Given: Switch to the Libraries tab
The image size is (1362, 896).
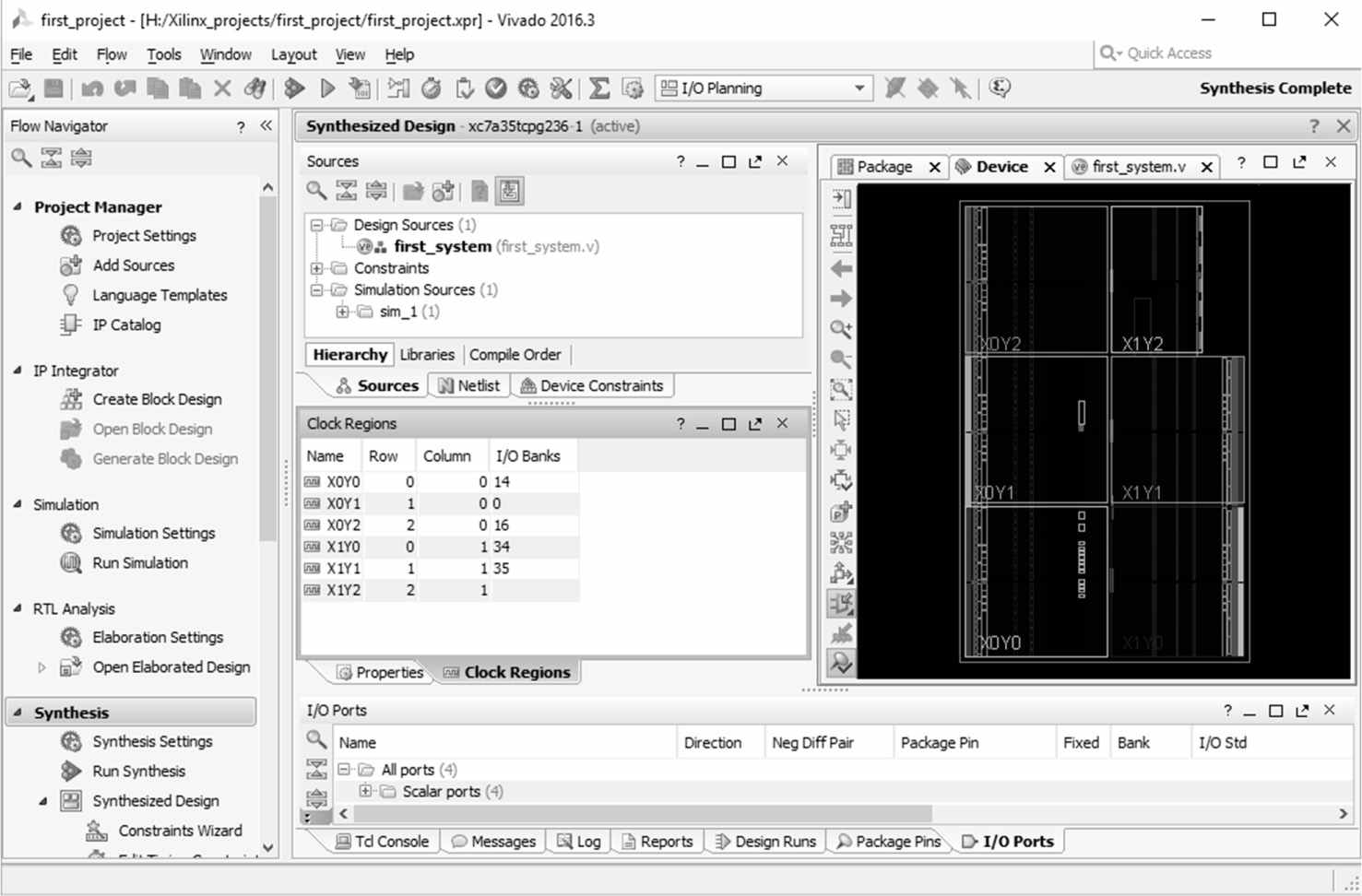Looking at the screenshot, I should click(427, 355).
